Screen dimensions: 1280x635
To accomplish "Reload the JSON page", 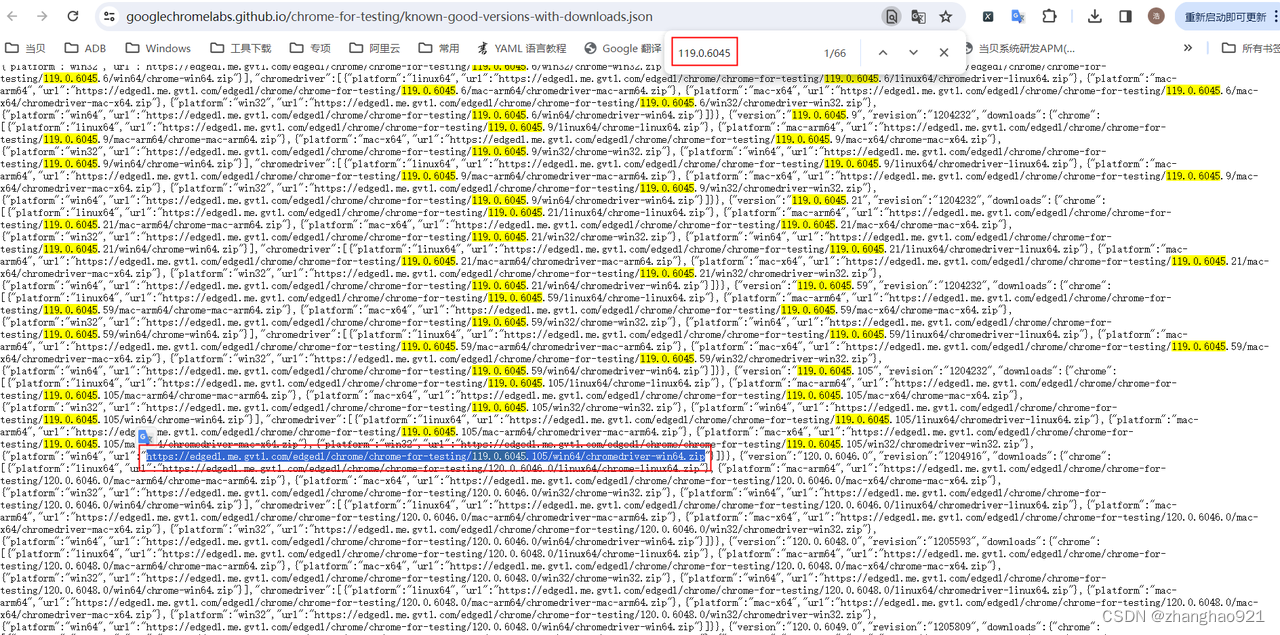I will pos(73,17).
